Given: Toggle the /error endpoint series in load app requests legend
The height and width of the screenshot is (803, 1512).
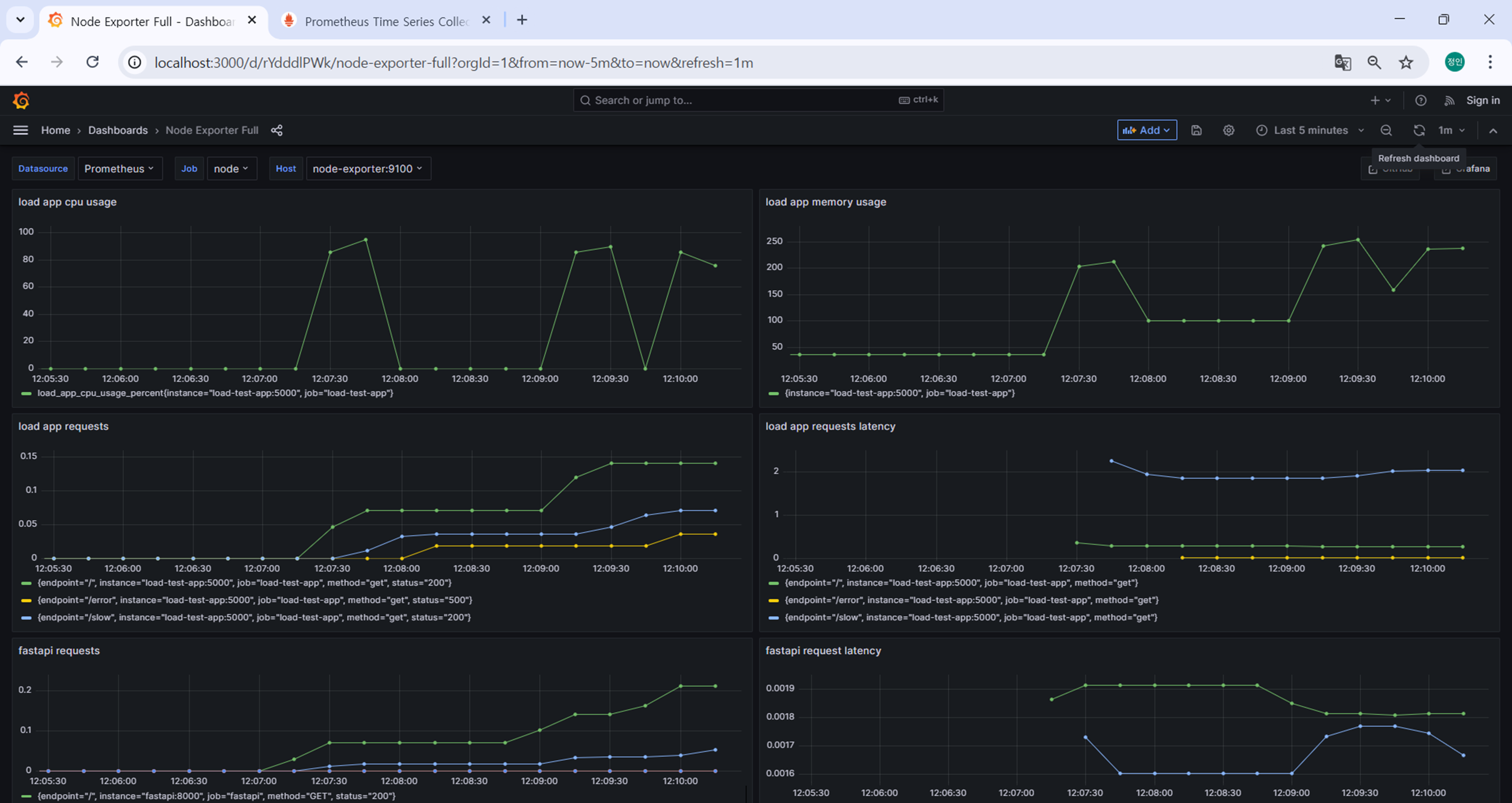Looking at the screenshot, I should pos(254,600).
